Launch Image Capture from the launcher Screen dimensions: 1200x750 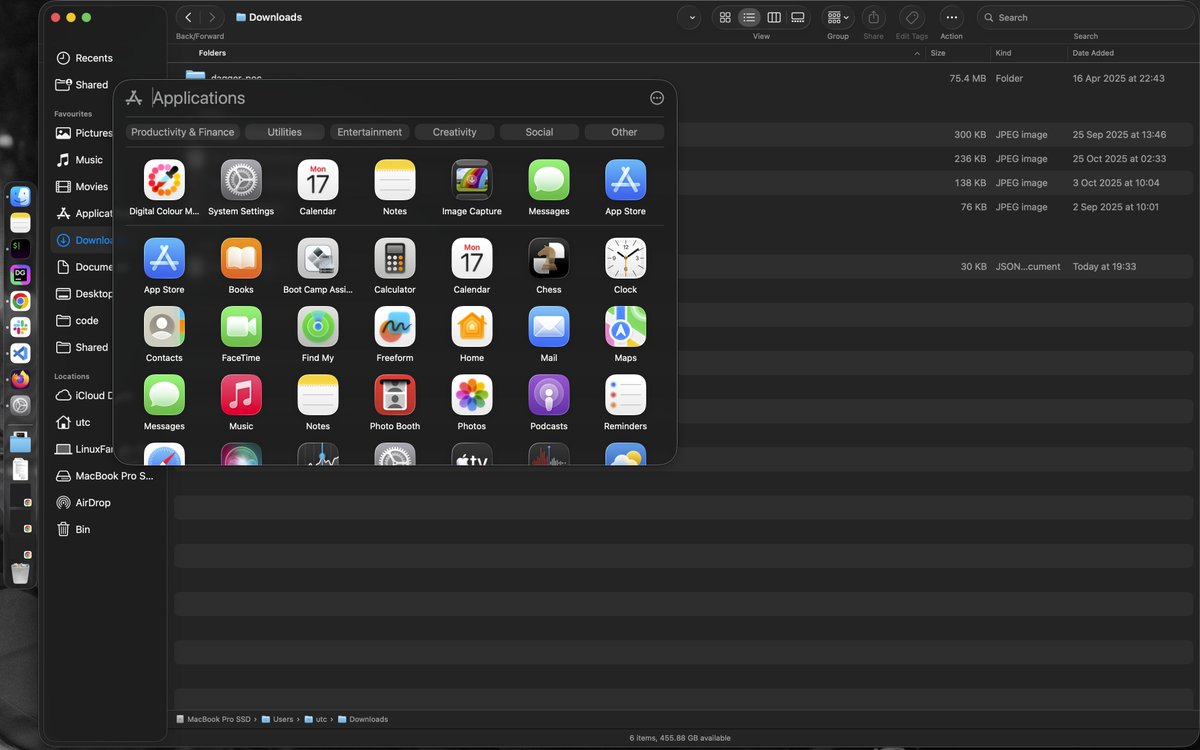472,180
